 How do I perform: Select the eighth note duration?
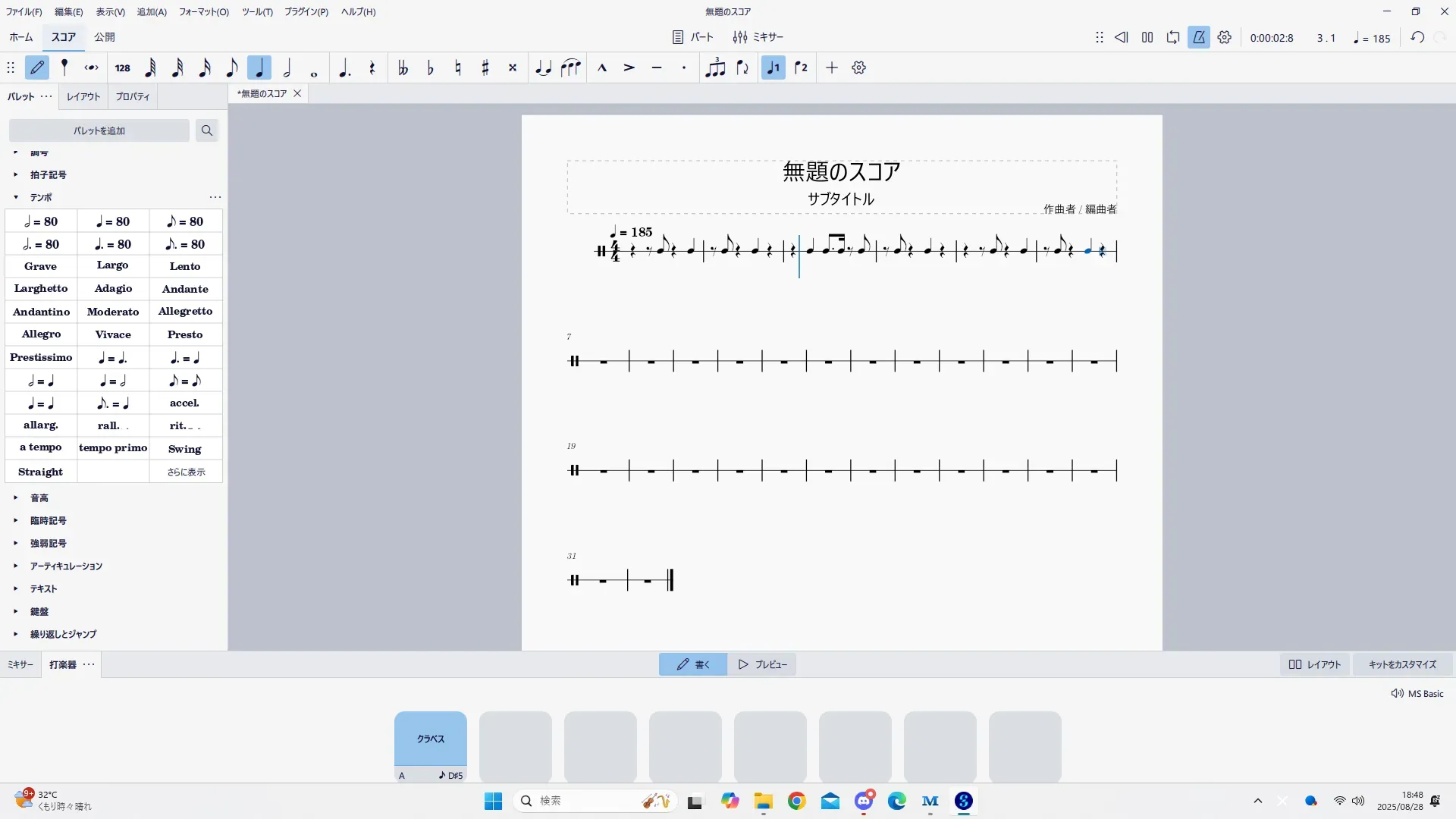[x=232, y=68]
